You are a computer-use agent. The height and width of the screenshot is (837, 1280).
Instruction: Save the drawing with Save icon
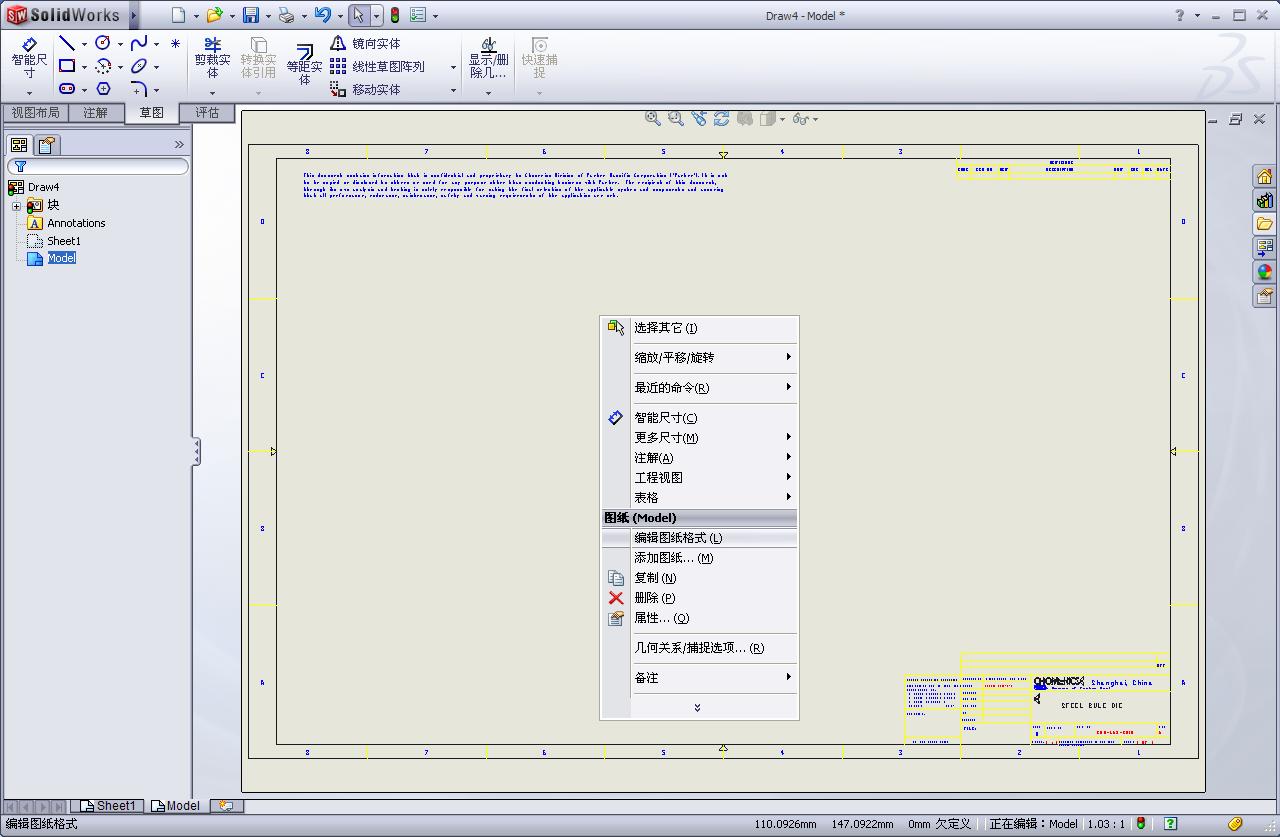coord(251,15)
